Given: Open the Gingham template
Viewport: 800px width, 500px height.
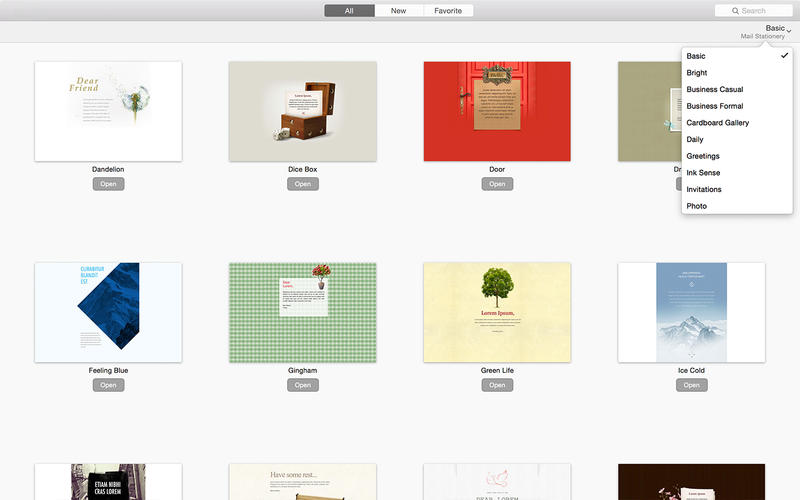Looking at the screenshot, I should click(303, 385).
